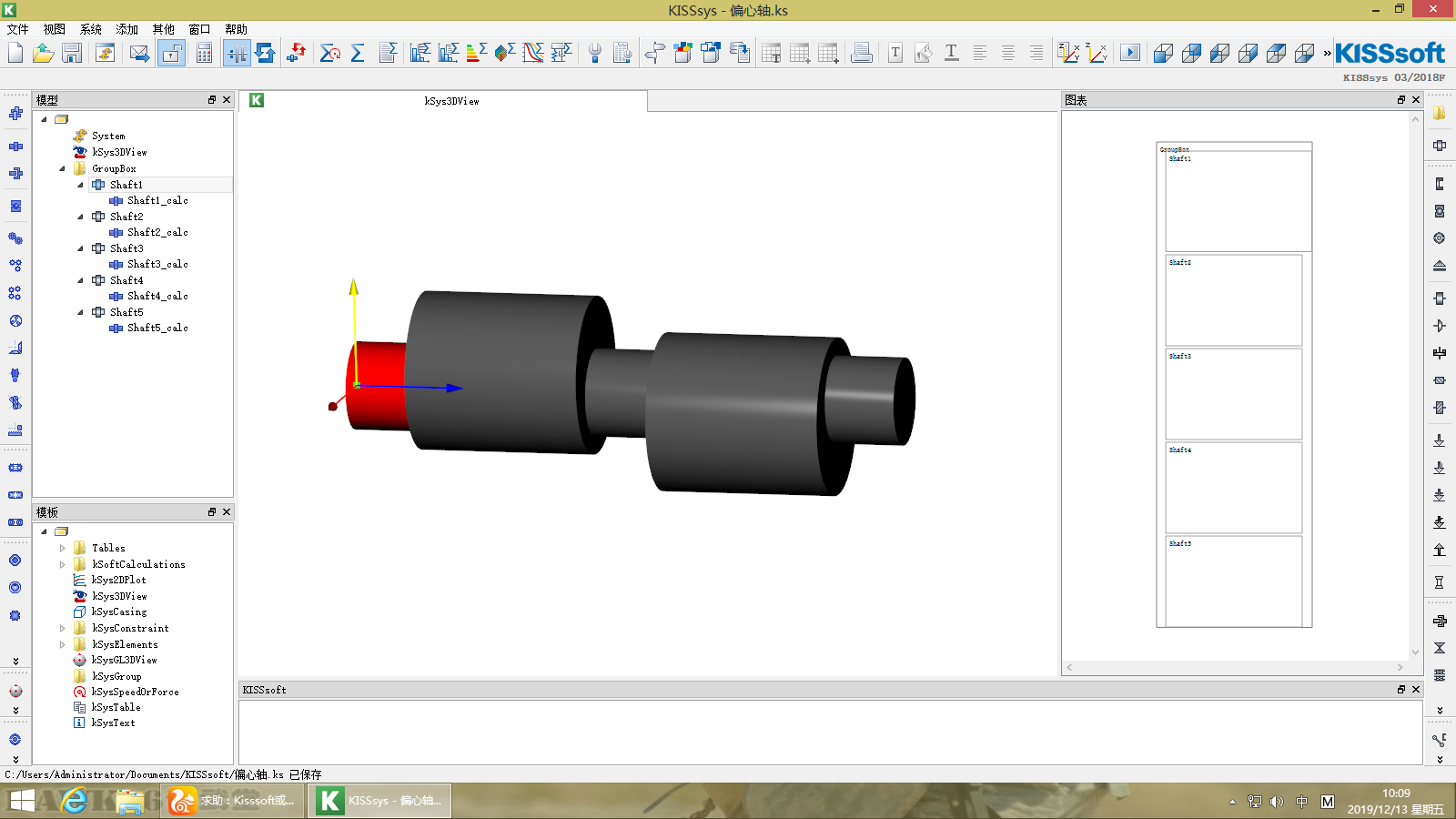Open the 帮助 menu

(236, 29)
